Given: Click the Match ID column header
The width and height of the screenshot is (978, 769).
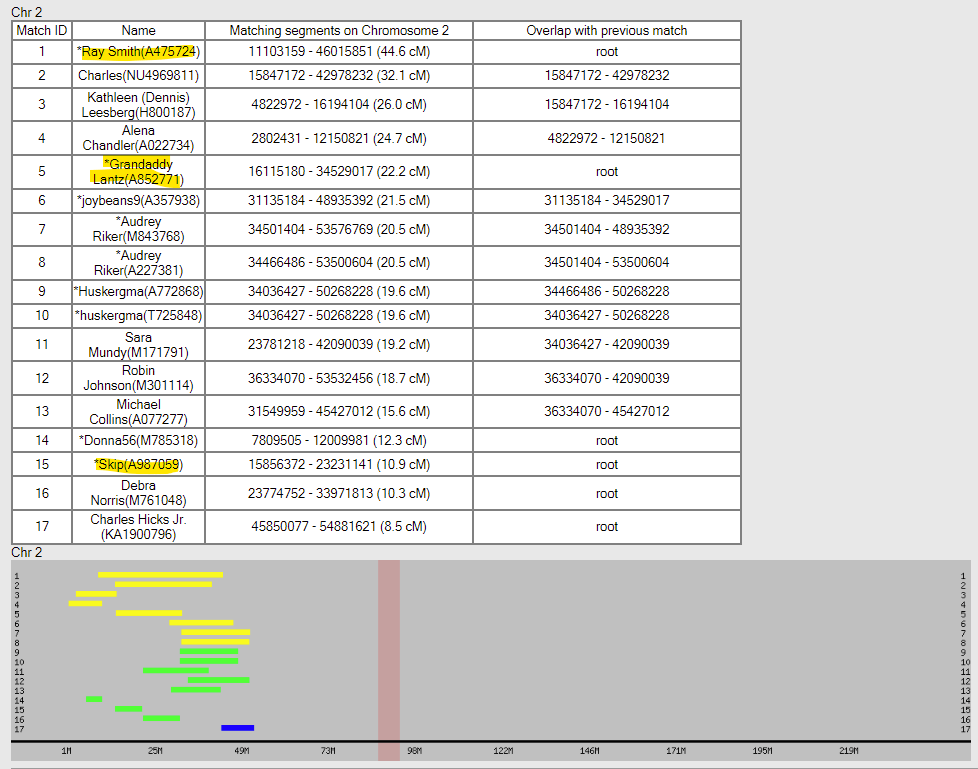Looking at the screenshot, I should (x=42, y=31).
